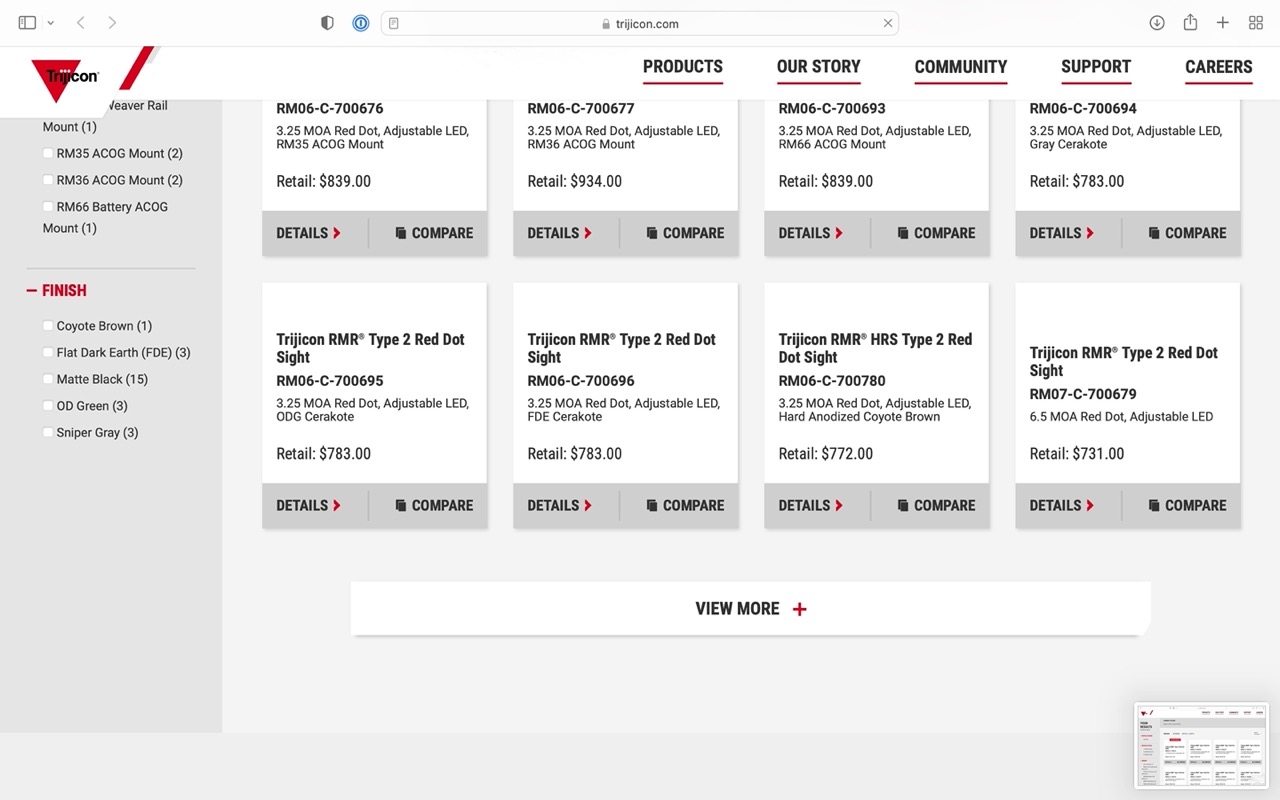Open a new tab with plus icon
1280x800 pixels.
coord(1223,23)
